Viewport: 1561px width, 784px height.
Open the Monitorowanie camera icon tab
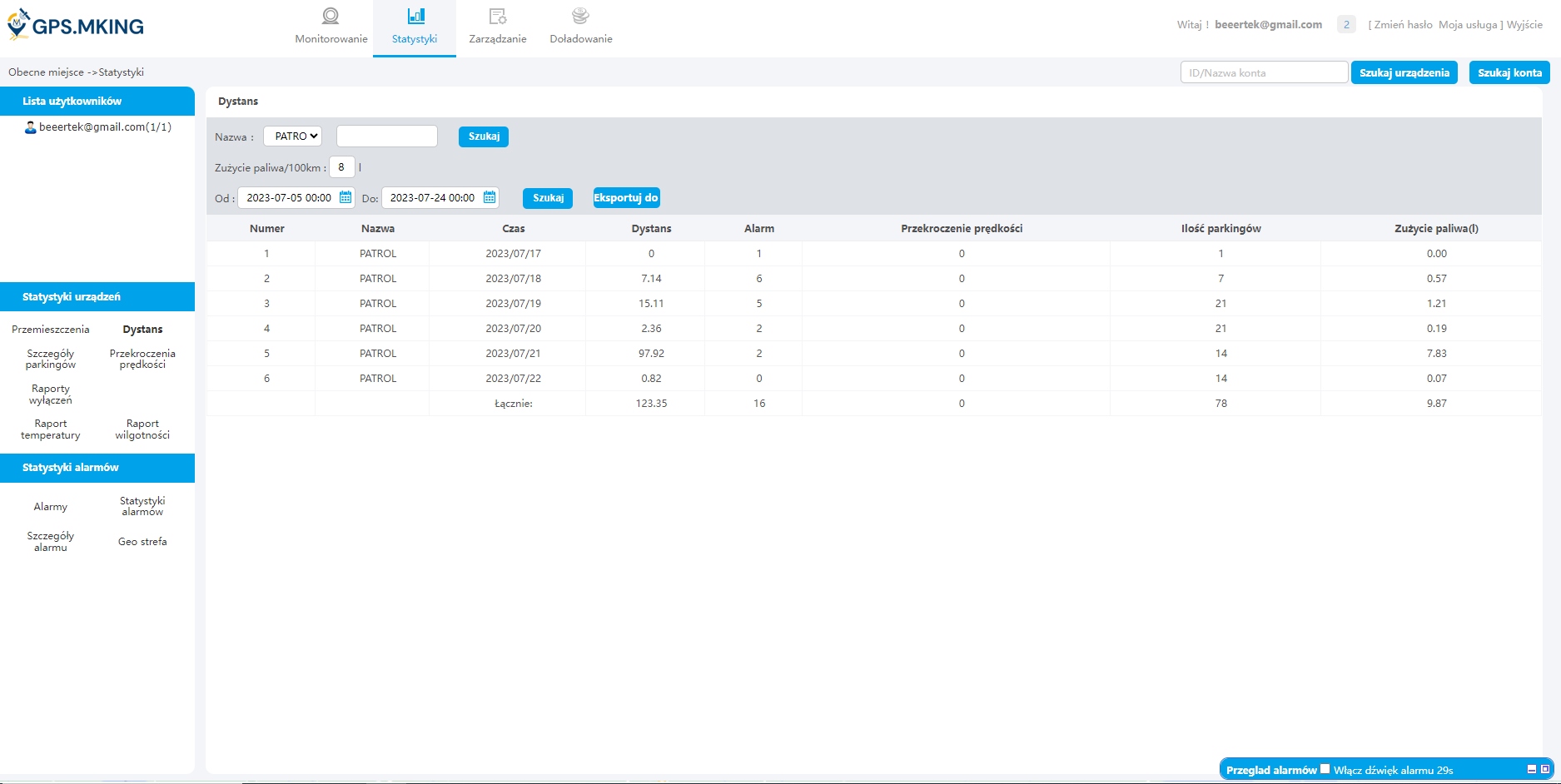pyautogui.click(x=331, y=16)
